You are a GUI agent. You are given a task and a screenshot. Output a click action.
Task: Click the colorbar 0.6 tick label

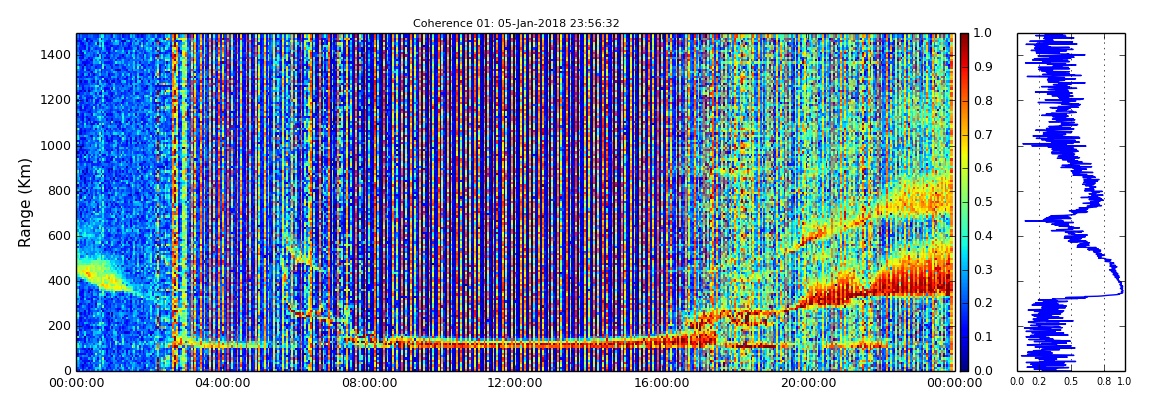(982, 168)
